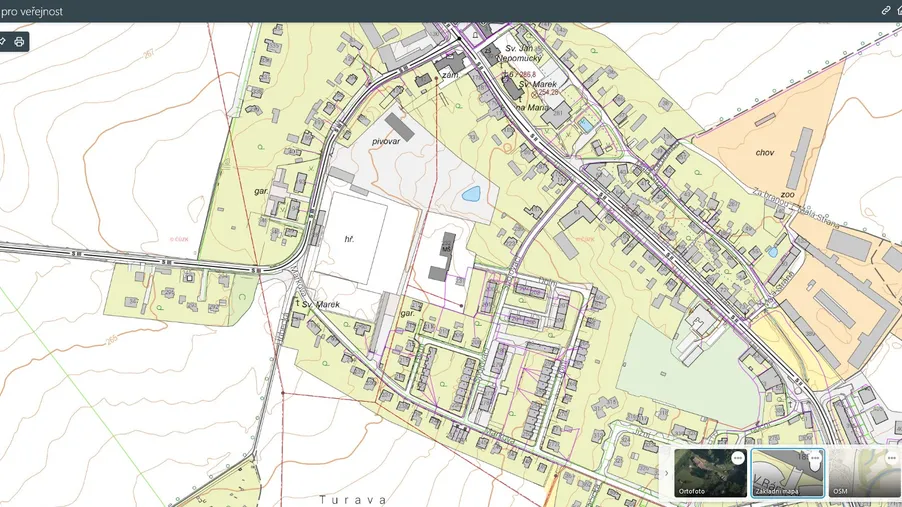This screenshot has width=902, height=507.
Task: Click the pin tool icon beside print
Action: (x=3, y=42)
